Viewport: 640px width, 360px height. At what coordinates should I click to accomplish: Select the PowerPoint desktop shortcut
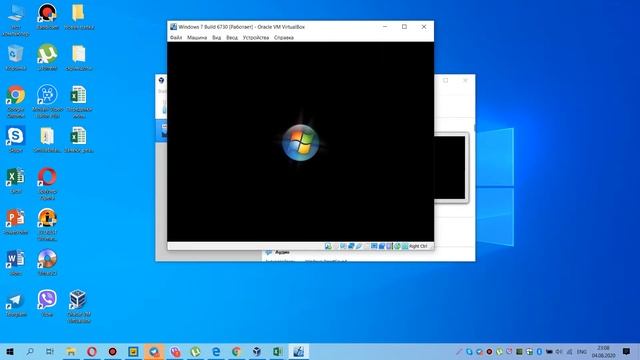pyautogui.click(x=16, y=222)
